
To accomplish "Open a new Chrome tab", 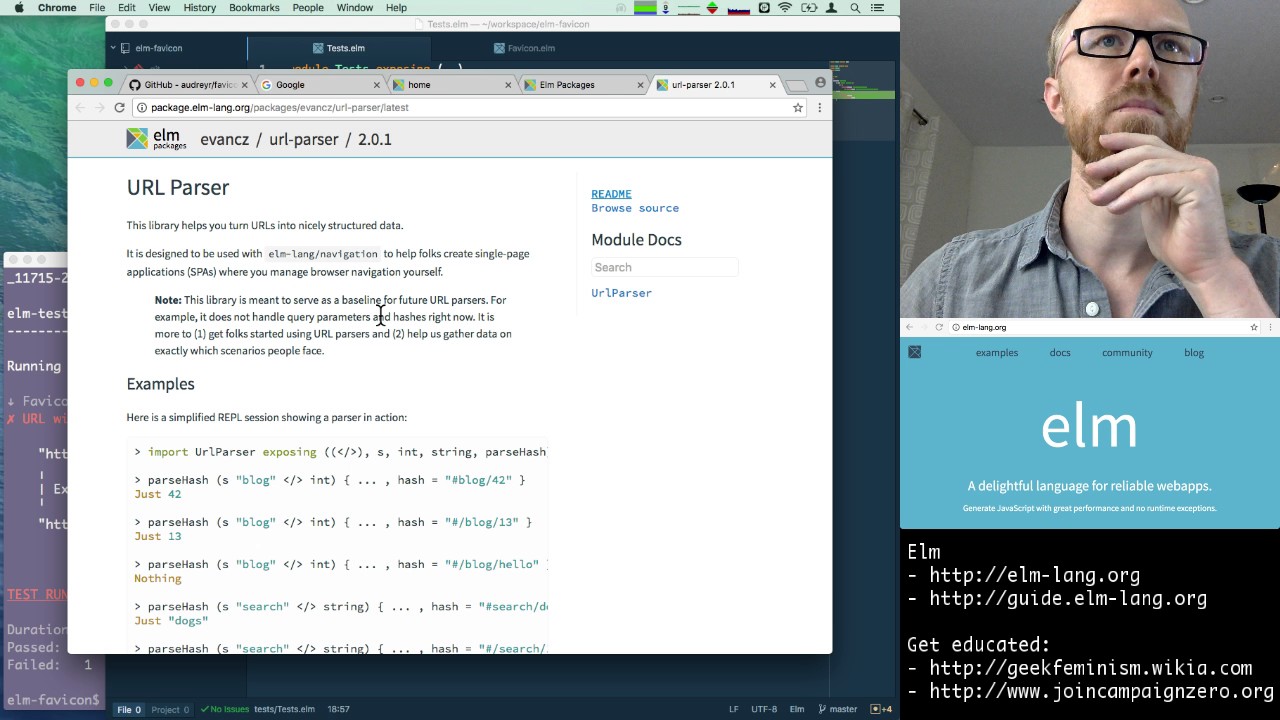I will (x=796, y=85).
